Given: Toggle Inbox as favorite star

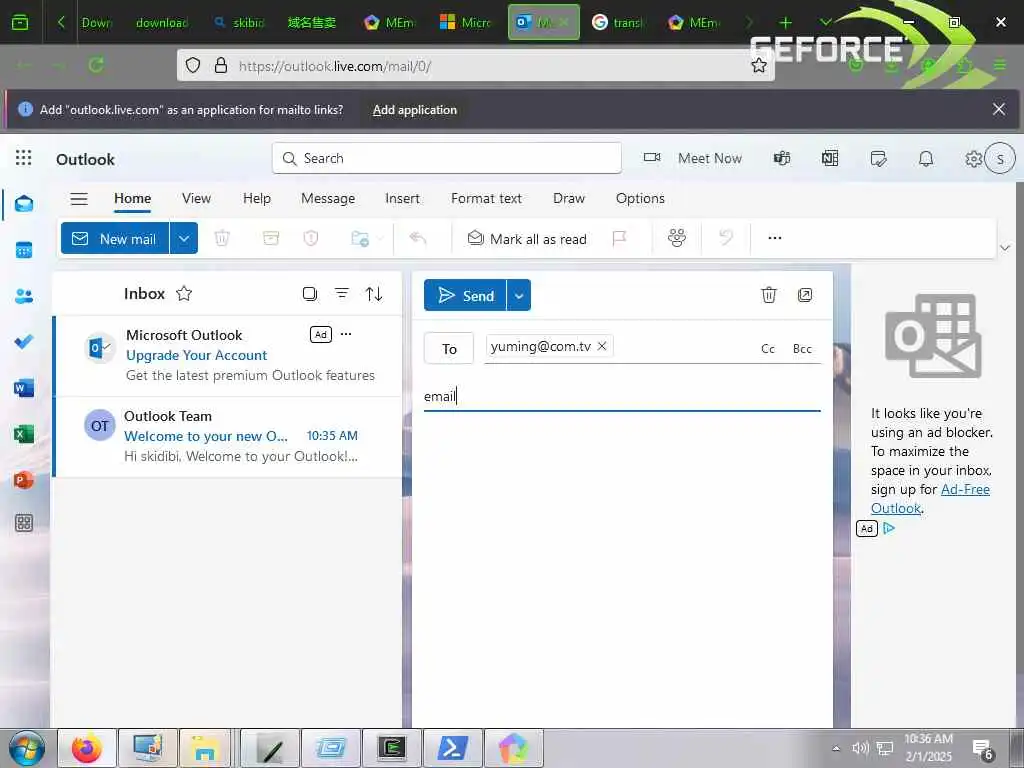Looking at the screenshot, I should click(x=184, y=293).
